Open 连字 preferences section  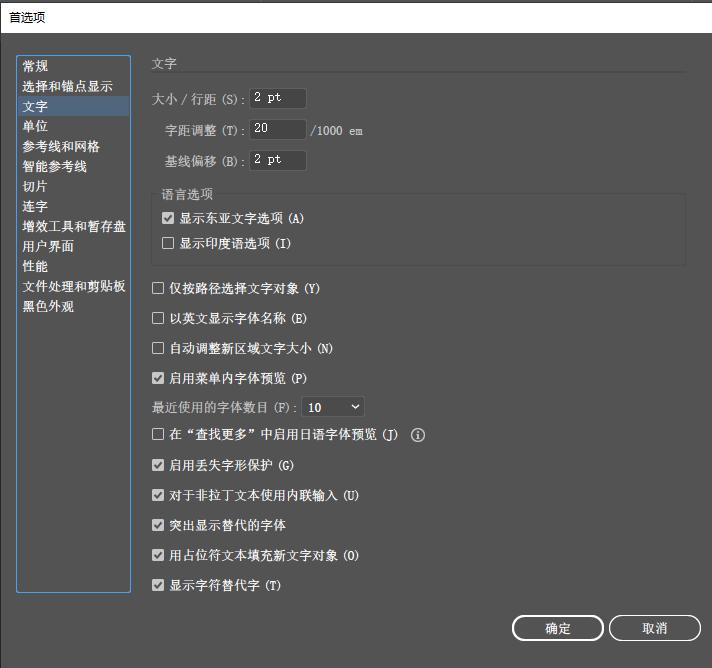coord(74,206)
